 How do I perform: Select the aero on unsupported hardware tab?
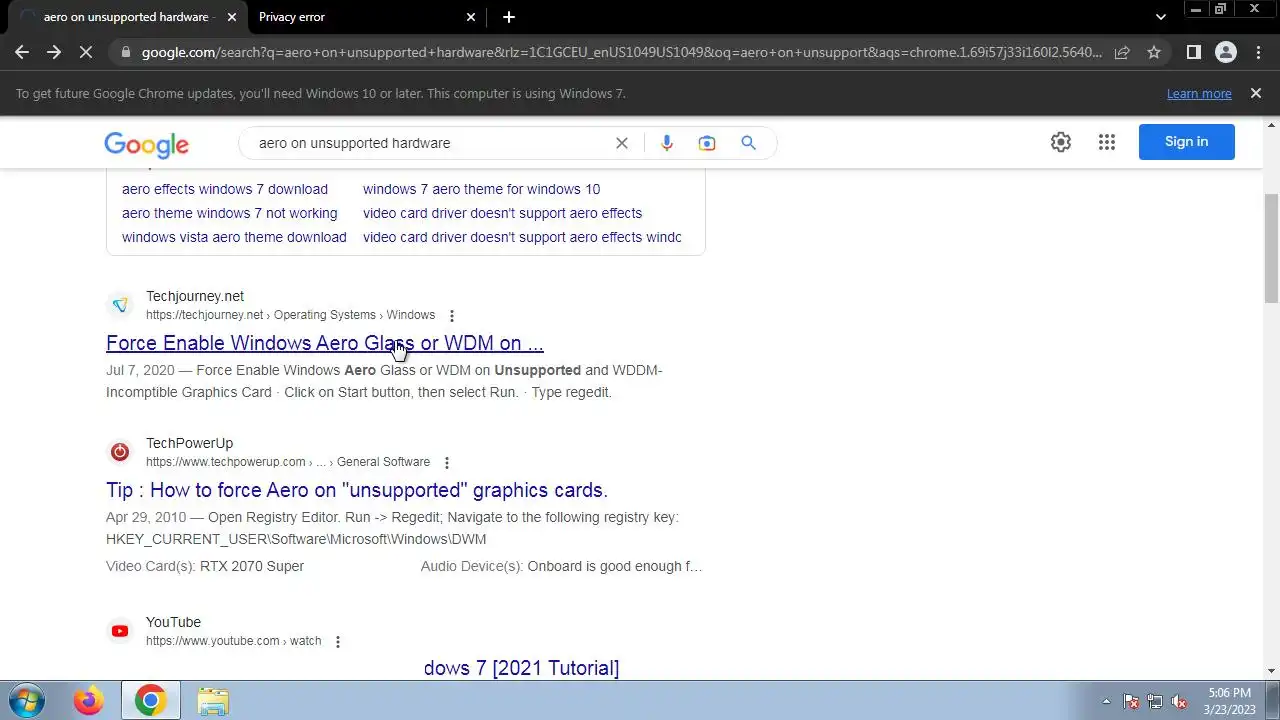128,17
